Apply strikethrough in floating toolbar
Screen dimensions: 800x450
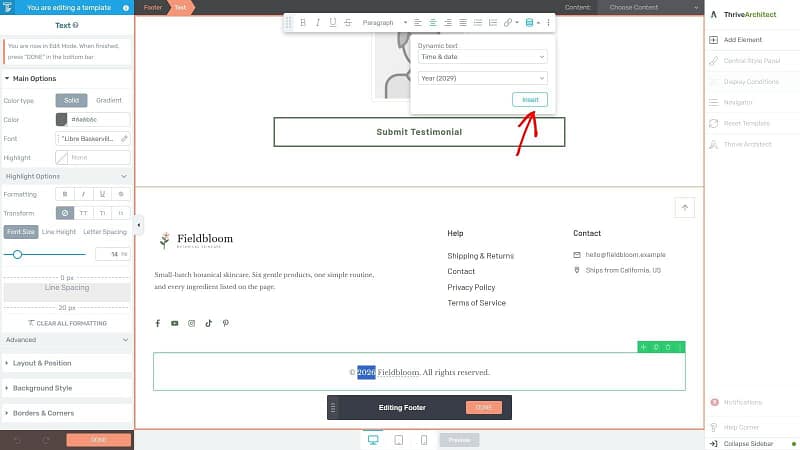click(x=348, y=22)
